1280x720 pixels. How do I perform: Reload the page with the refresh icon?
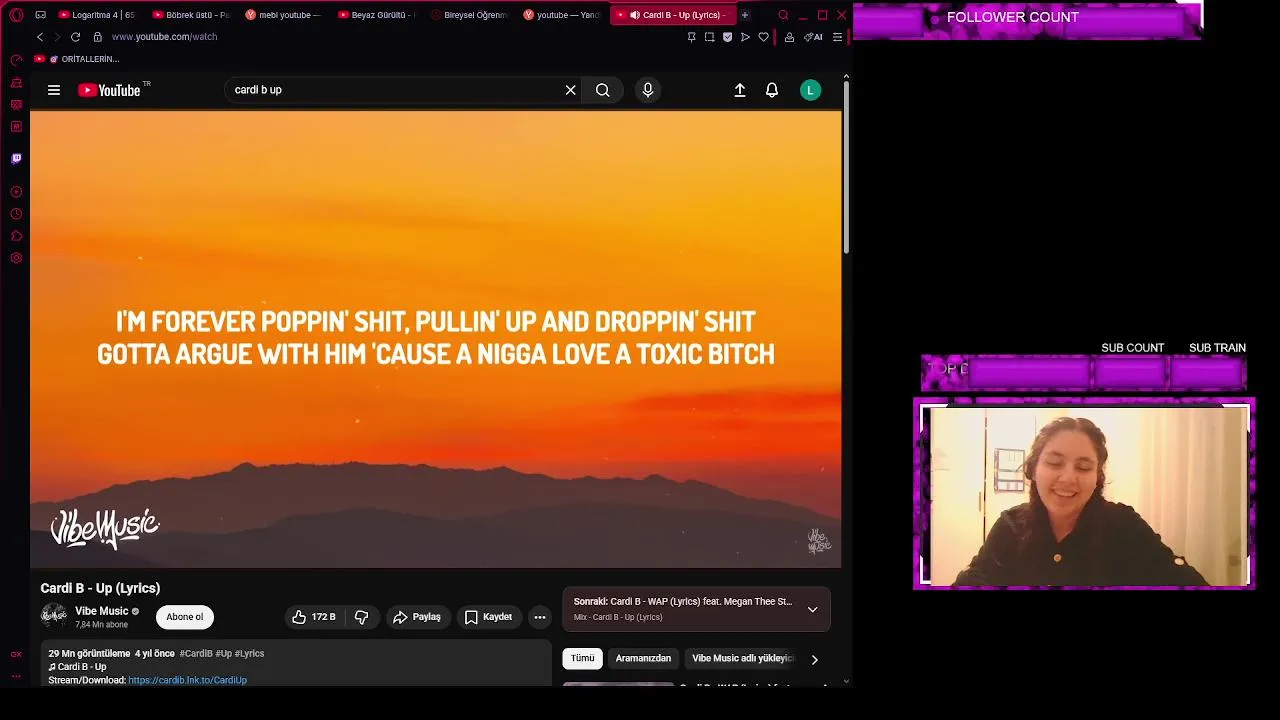click(x=75, y=37)
